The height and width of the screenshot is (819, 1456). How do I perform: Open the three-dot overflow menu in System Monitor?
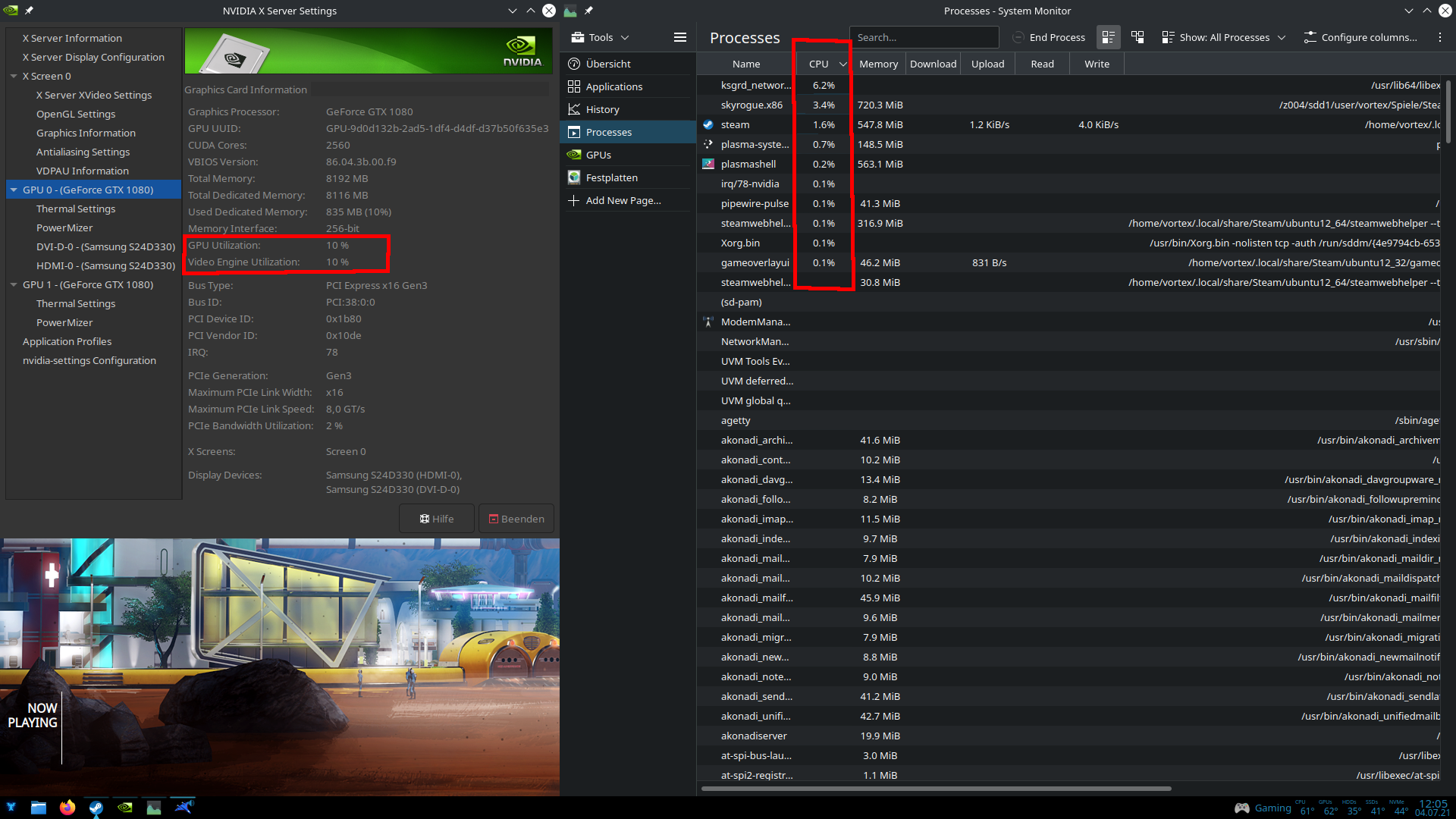click(x=1440, y=37)
